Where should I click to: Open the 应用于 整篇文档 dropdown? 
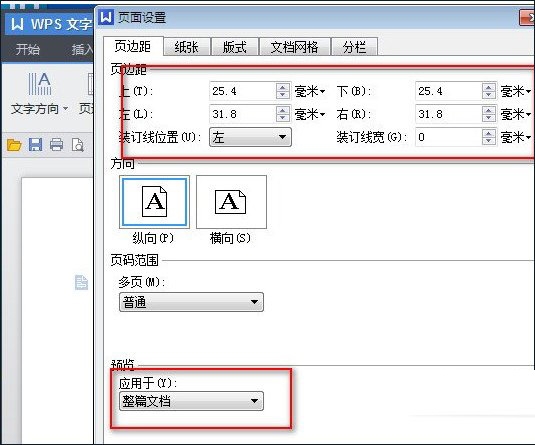click(x=191, y=401)
